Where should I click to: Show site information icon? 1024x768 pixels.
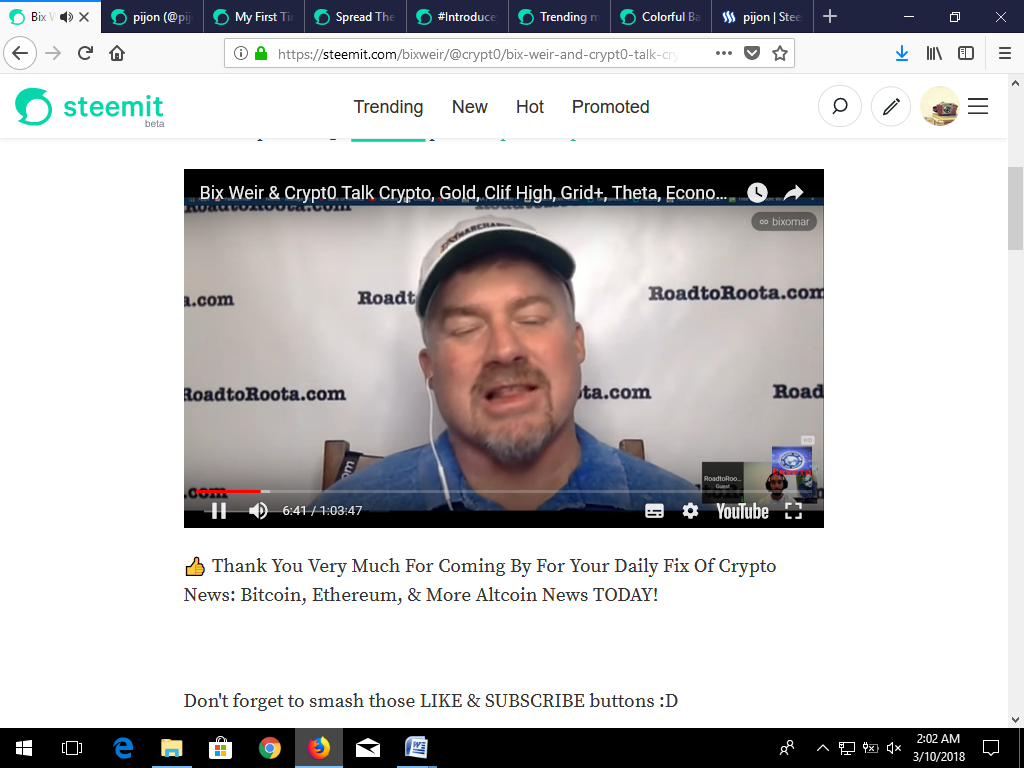pyautogui.click(x=240, y=53)
